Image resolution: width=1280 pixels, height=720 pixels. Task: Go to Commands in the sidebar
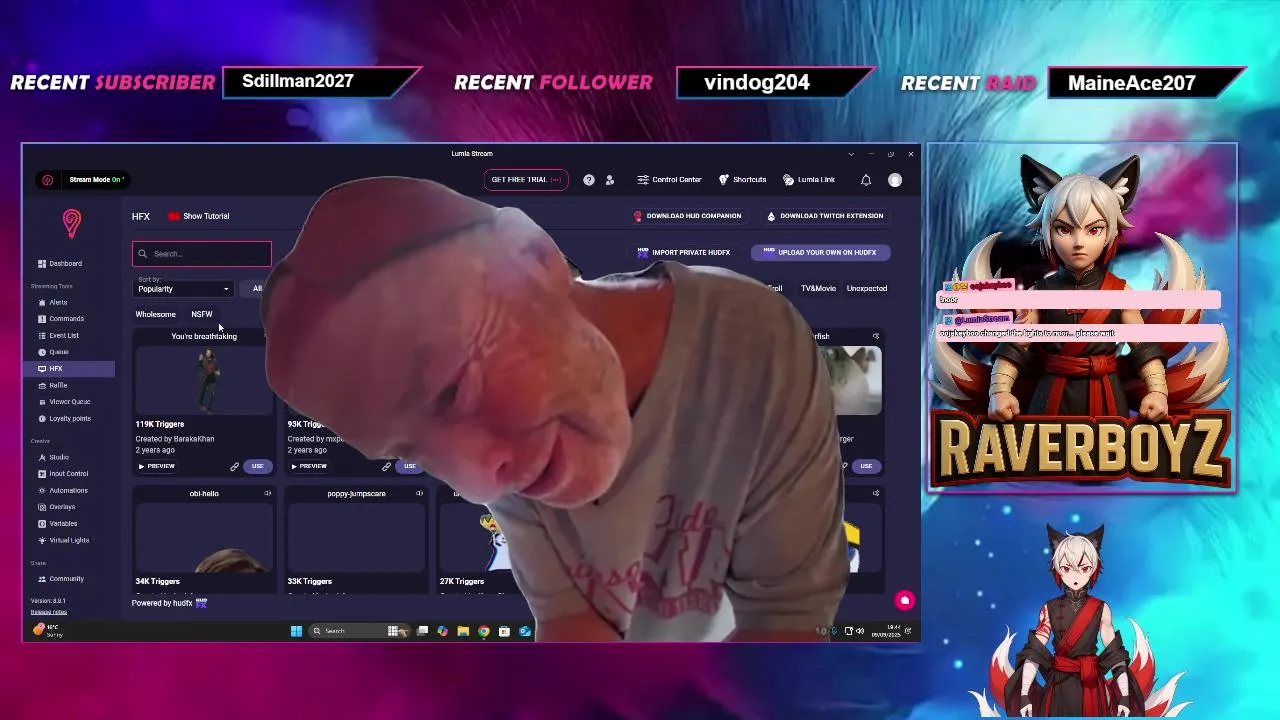pyautogui.click(x=61, y=319)
